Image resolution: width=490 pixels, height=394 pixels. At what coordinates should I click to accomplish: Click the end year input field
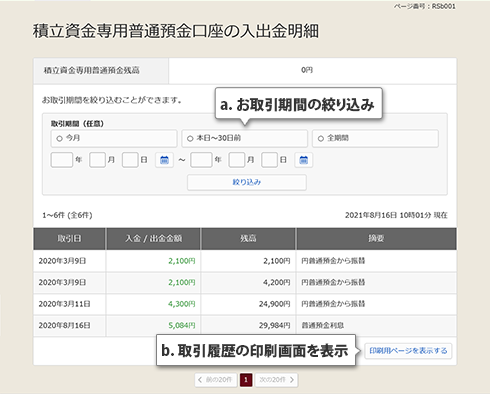coord(201,160)
